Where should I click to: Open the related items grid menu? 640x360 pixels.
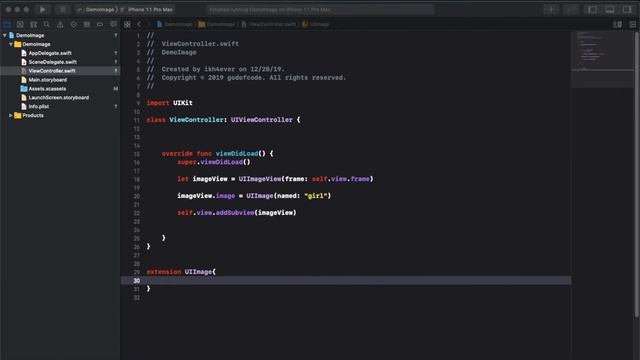click(127, 24)
